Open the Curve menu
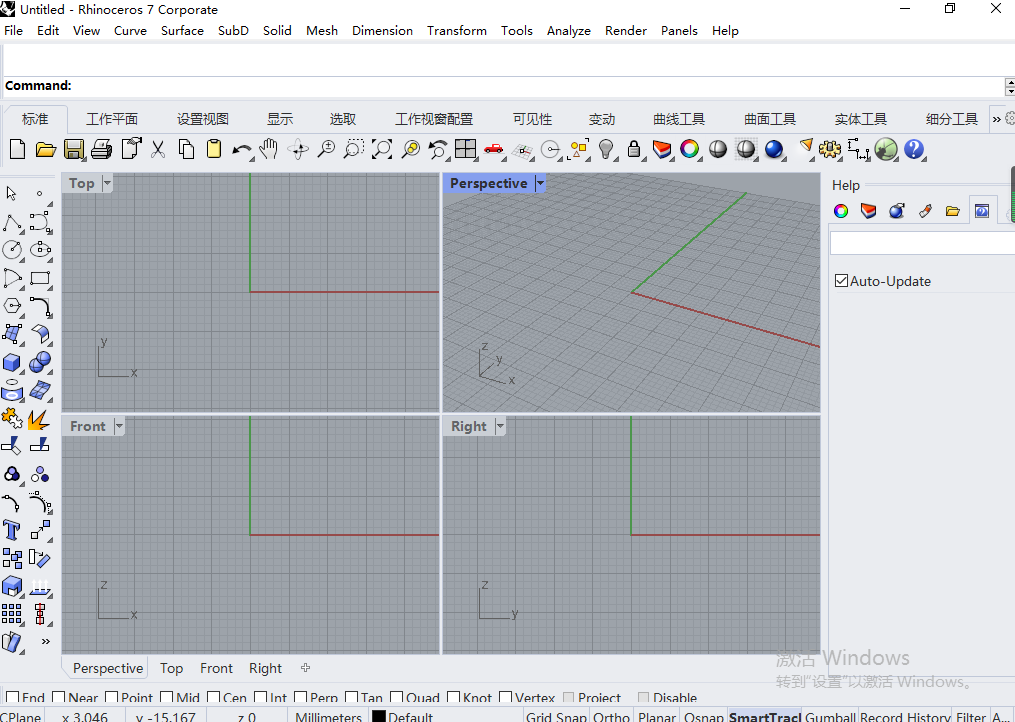 pyautogui.click(x=130, y=30)
